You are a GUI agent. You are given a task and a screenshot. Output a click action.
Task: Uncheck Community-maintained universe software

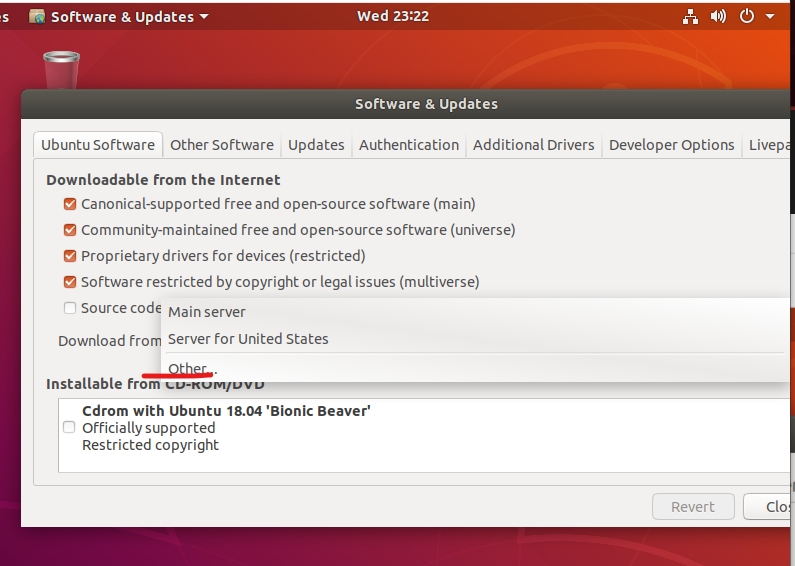point(70,230)
